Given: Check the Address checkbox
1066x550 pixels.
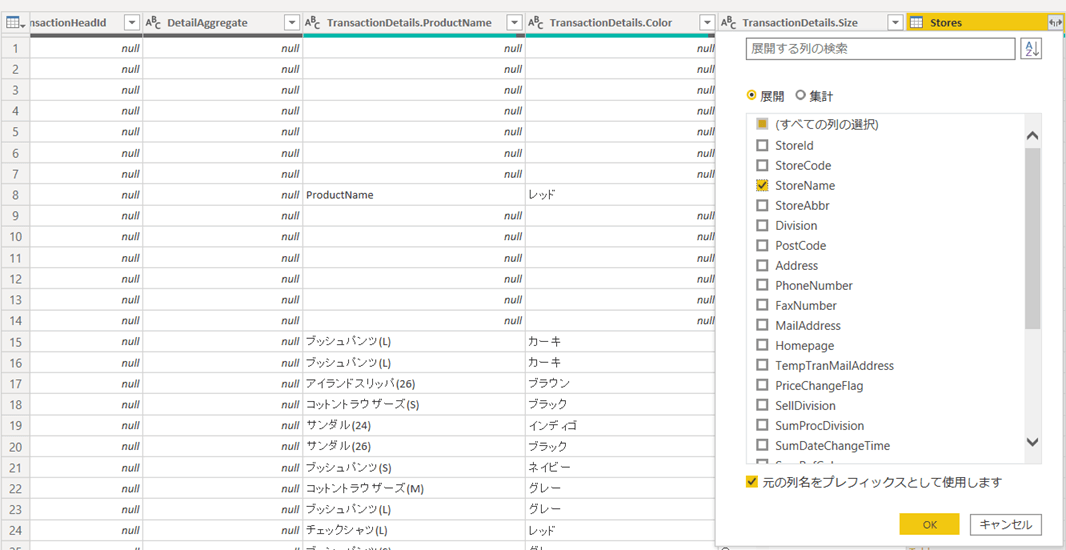Looking at the screenshot, I should click(x=763, y=265).
